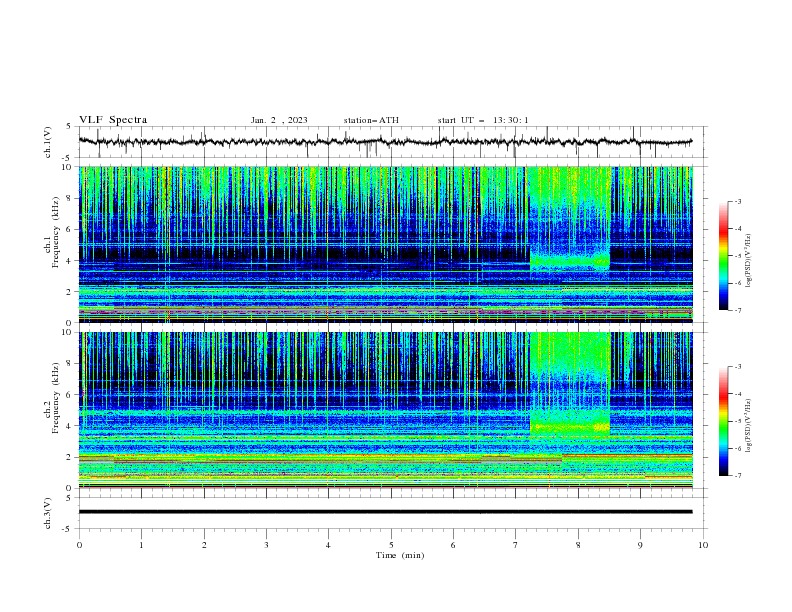The image size is (792, 612).
Task: Click ch.2 color bar "-3" tick value
Action: click(737, 367)
